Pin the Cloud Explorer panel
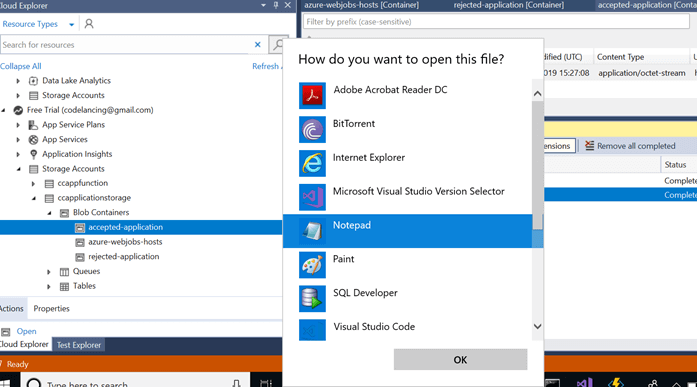The image size is (697, 387). [276, 5]
